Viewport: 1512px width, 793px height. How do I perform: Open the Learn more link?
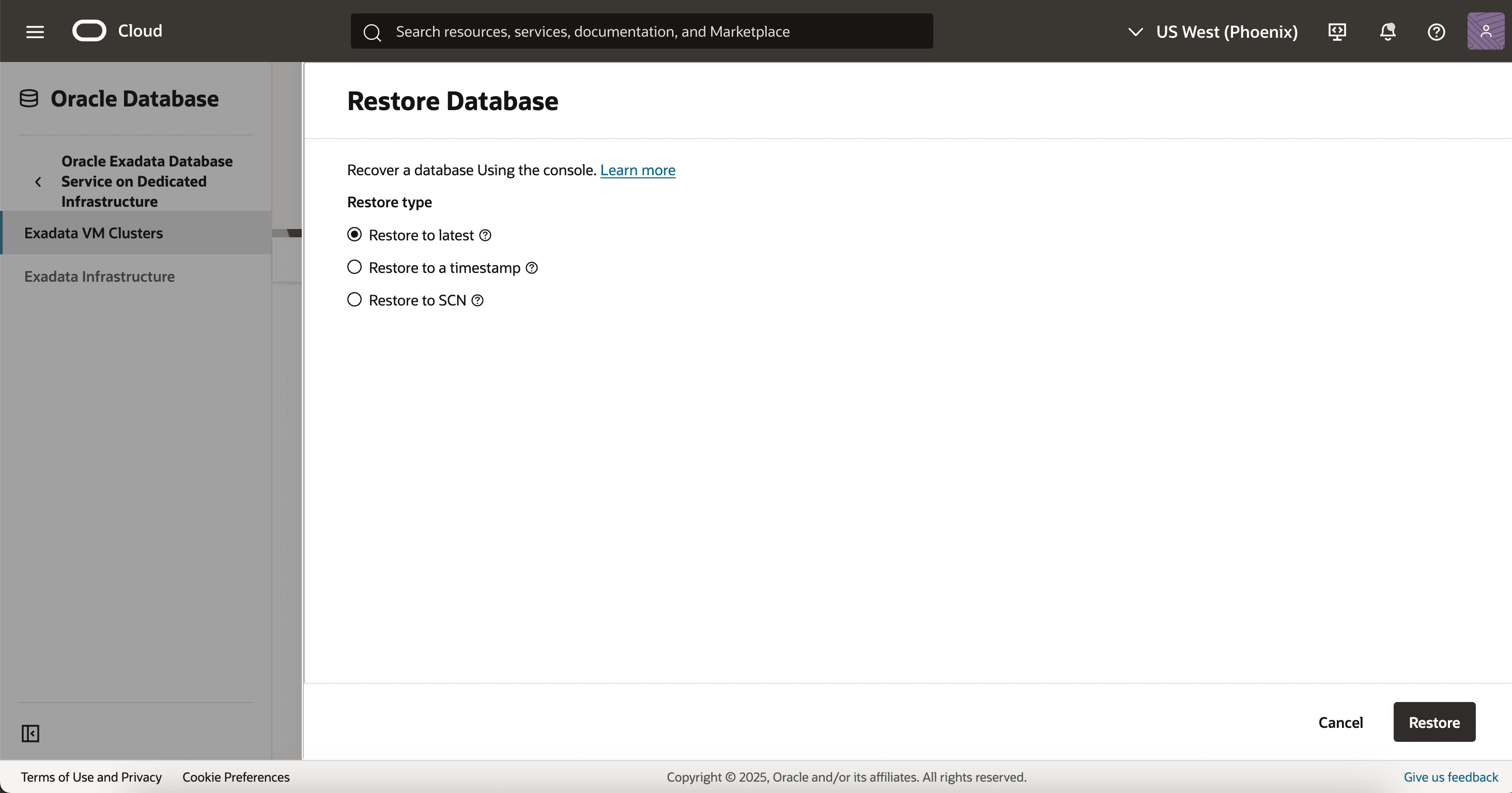tap(638, 170)
